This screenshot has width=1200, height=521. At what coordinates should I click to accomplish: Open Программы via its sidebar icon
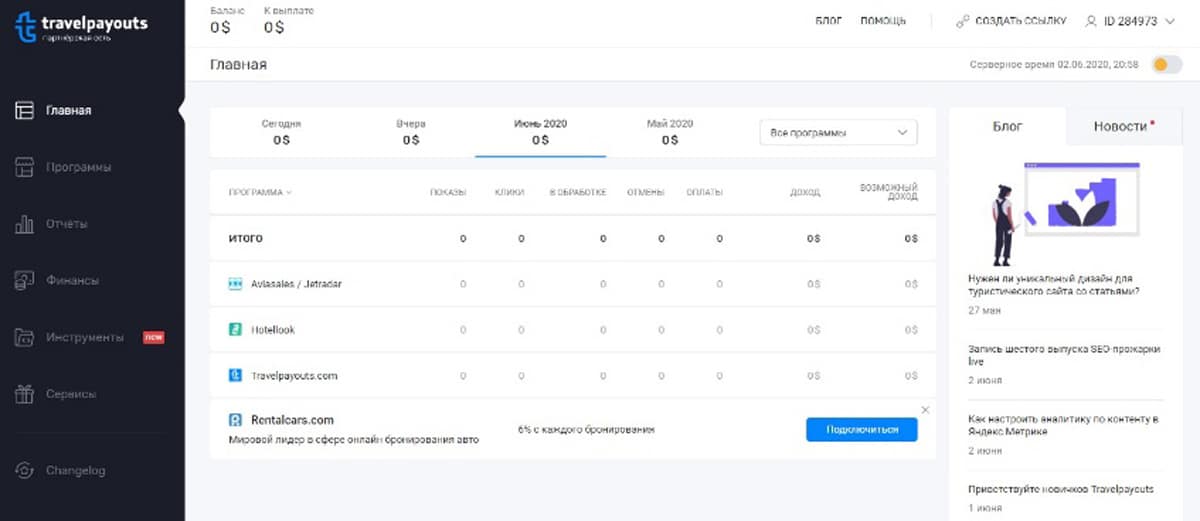tap(25, 167)
